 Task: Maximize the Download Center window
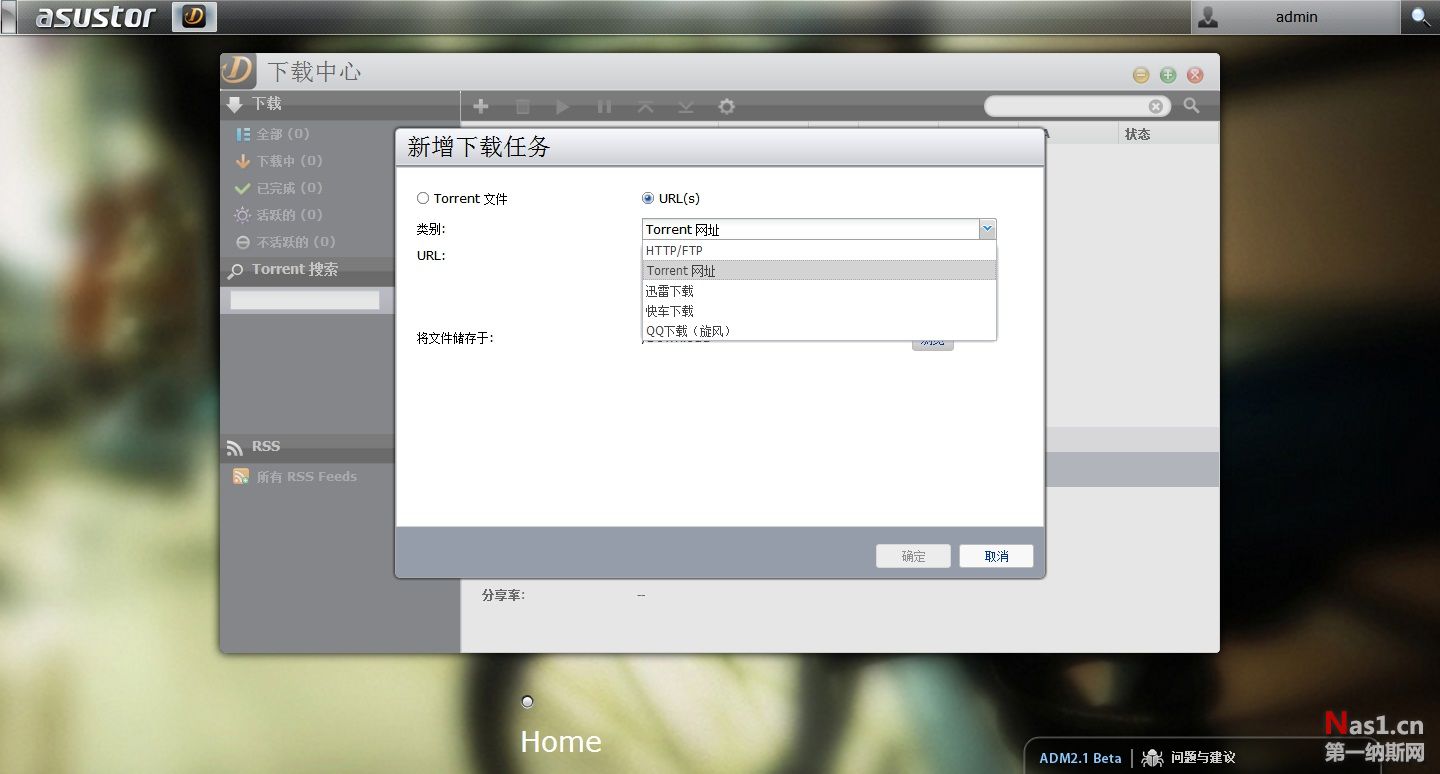point(1168,75)
